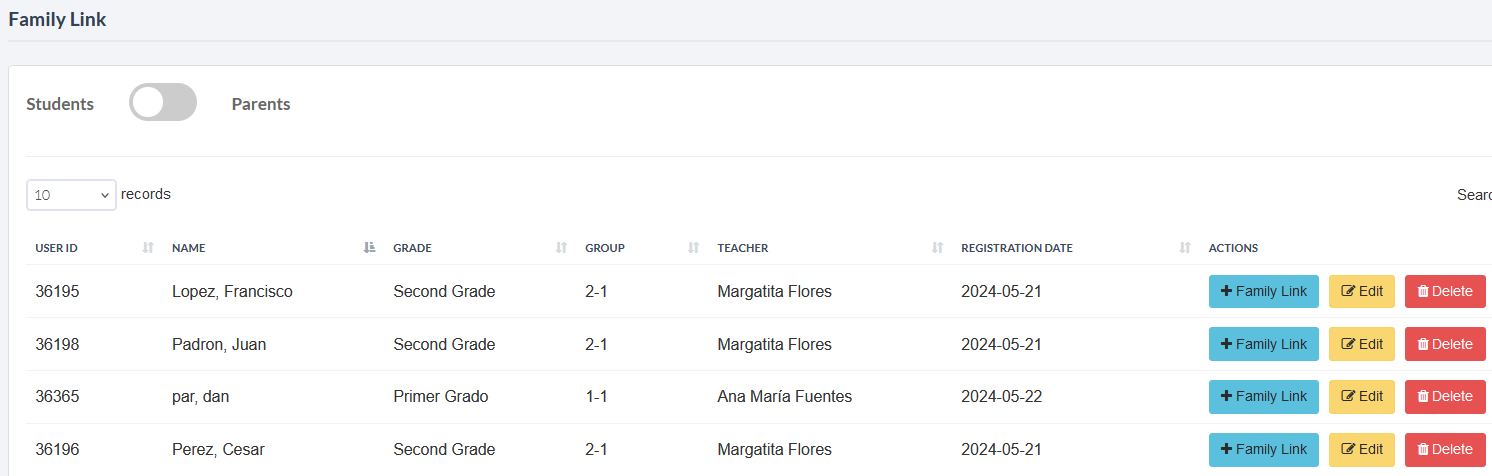Delete the Perez, Cesar record

[x=1444, y=449]
